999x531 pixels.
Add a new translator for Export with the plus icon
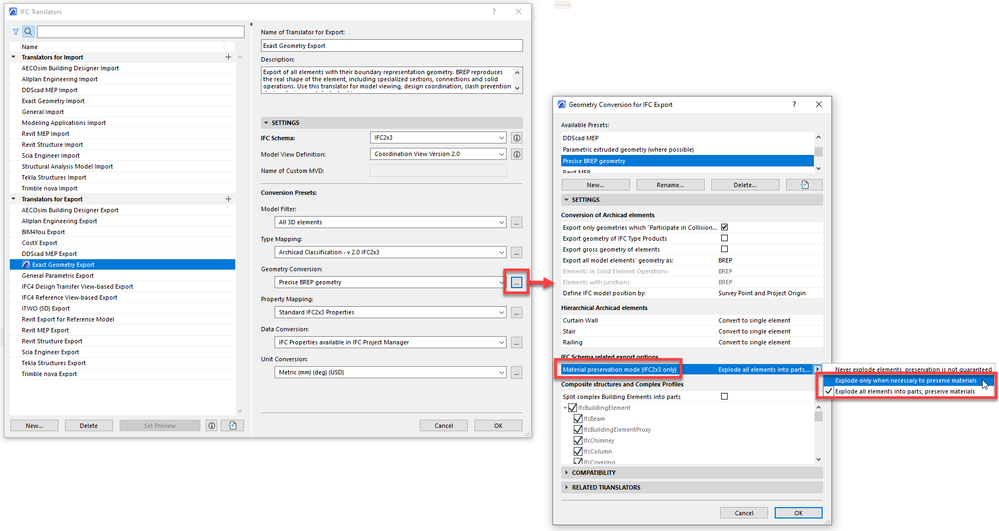(228, 199)
